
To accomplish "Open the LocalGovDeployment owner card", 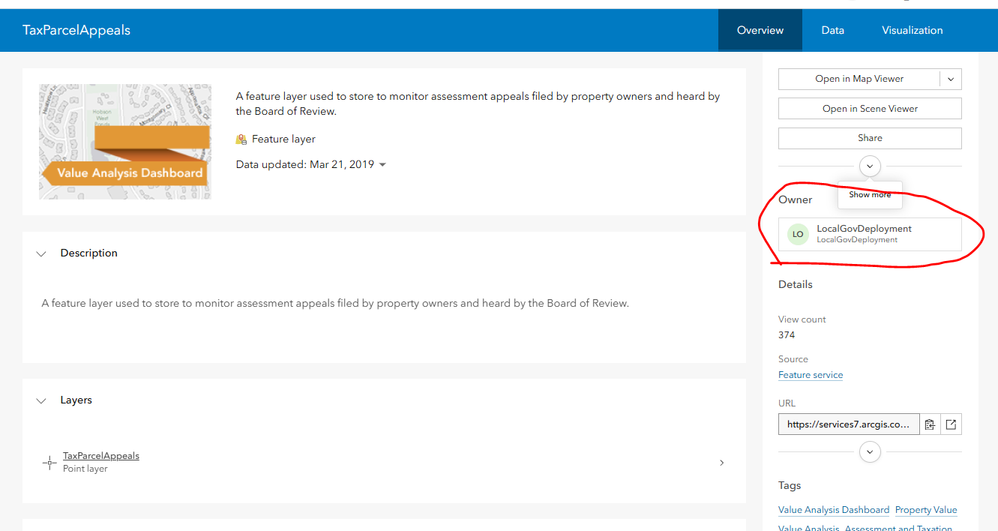I will [x=869, y=234].
